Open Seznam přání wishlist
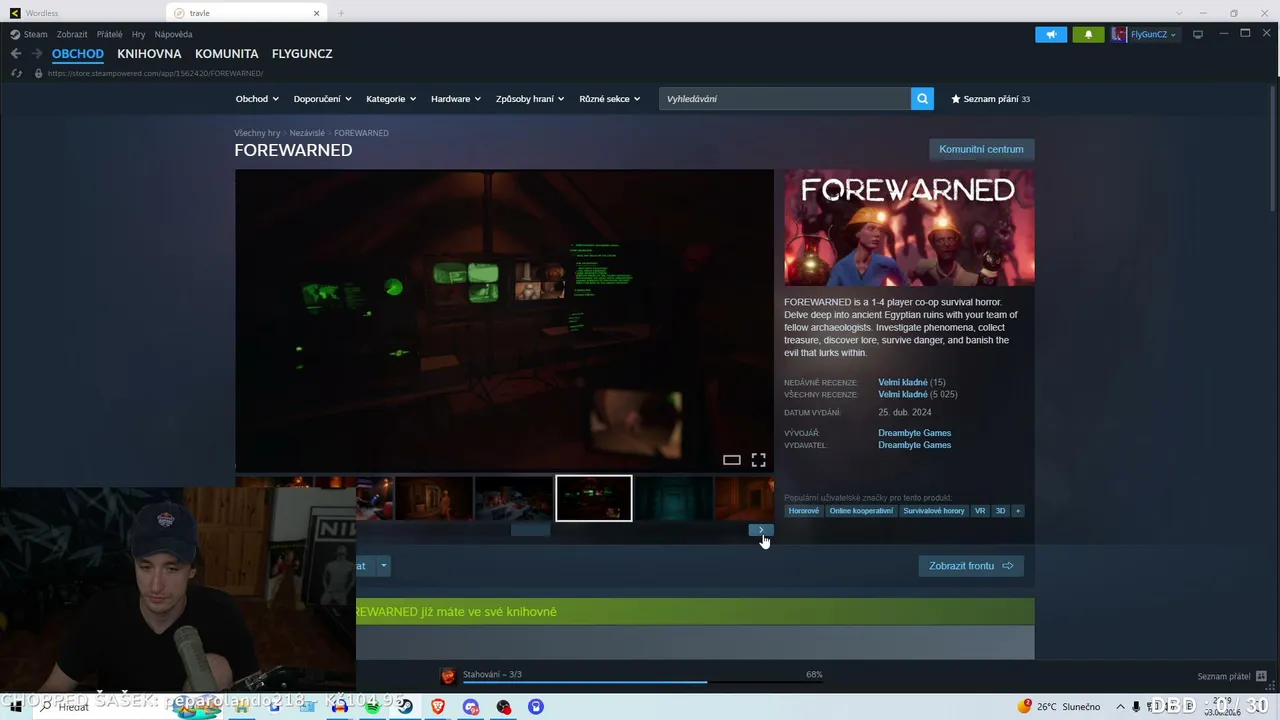The width and height of the screenshot is (1280, 720). click(x=990, y=99)
